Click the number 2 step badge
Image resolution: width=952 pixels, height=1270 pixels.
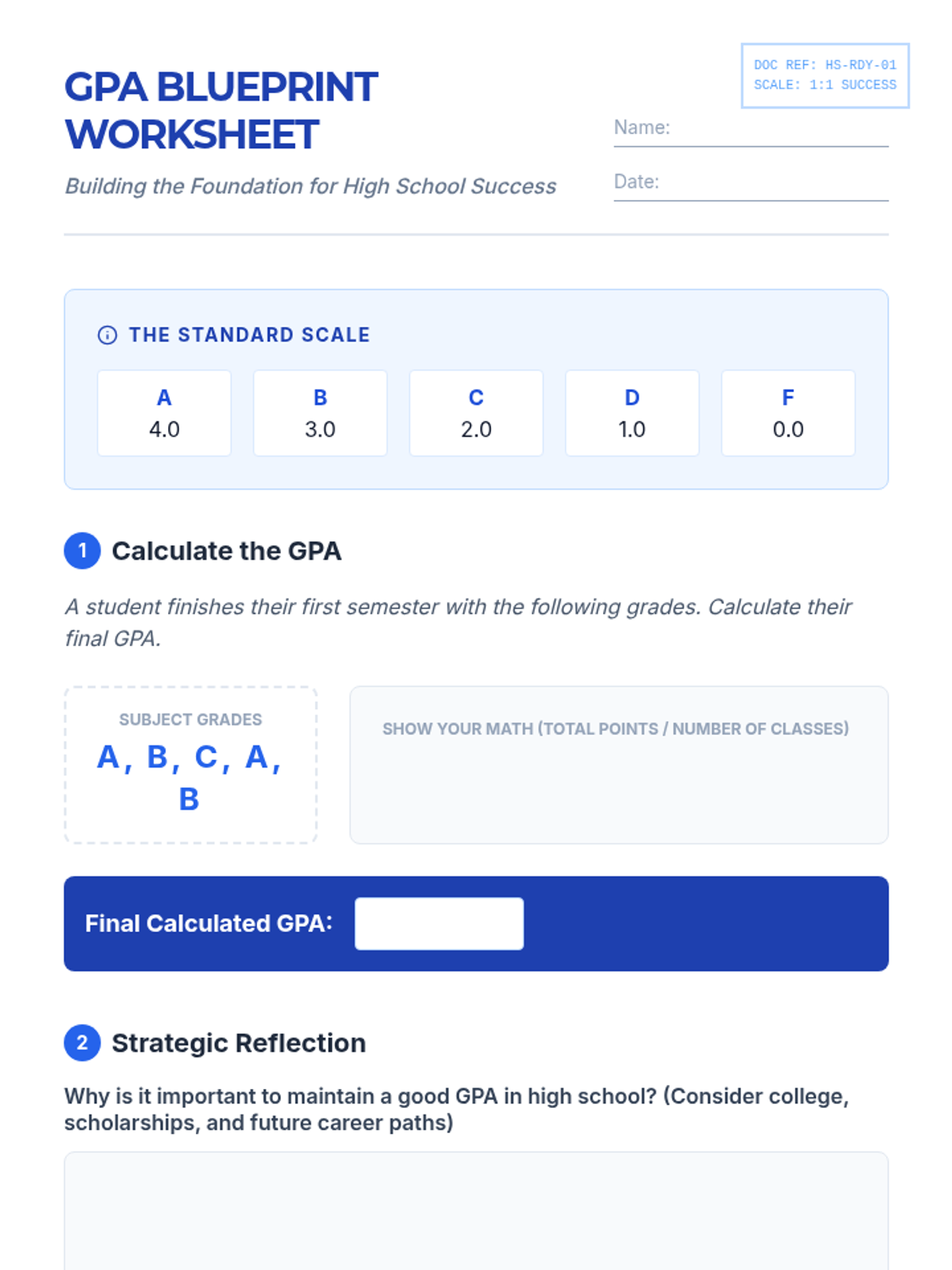click(83, 1043)
